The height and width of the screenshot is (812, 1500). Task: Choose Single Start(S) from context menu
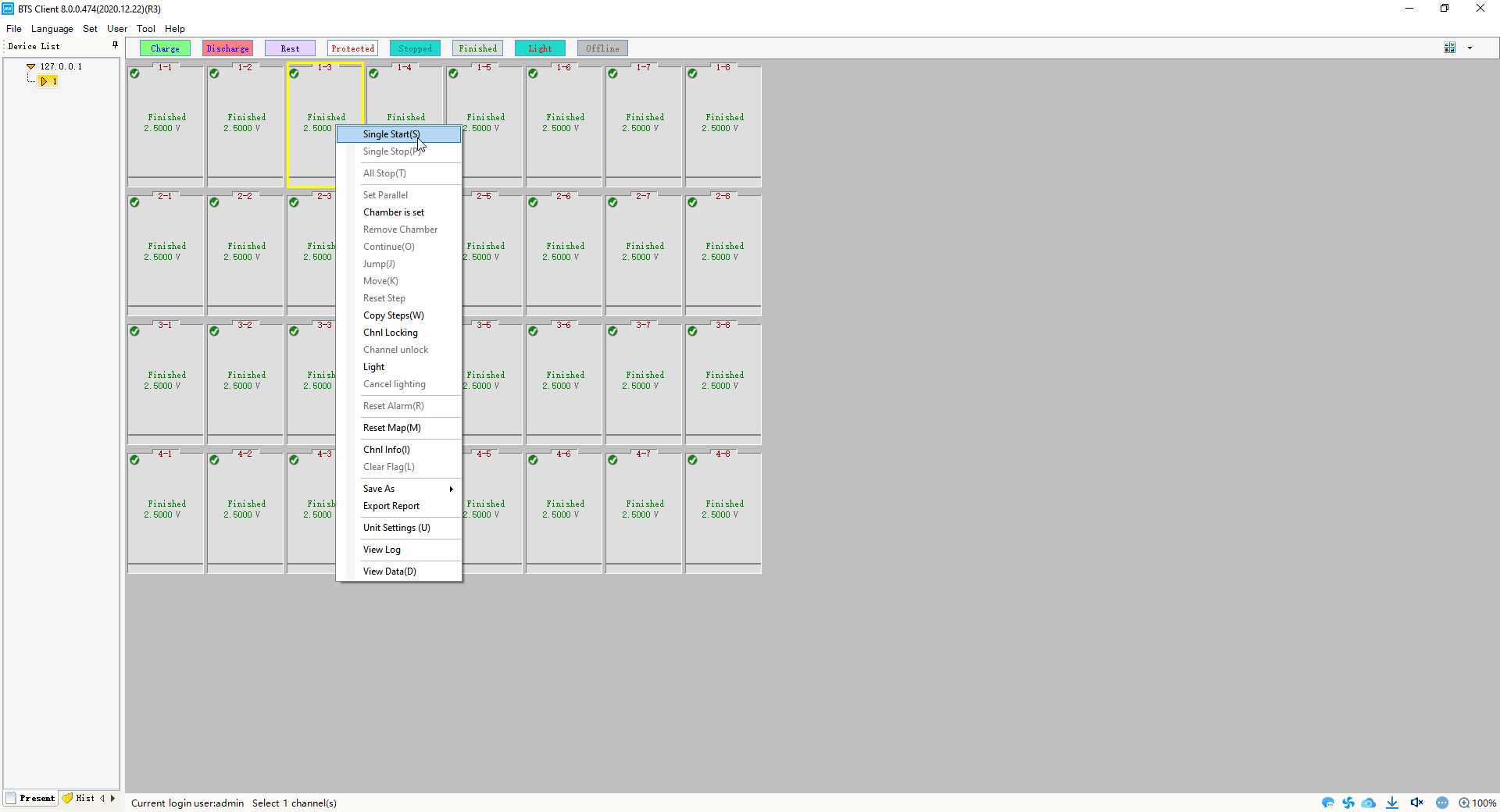pos(391,134)
